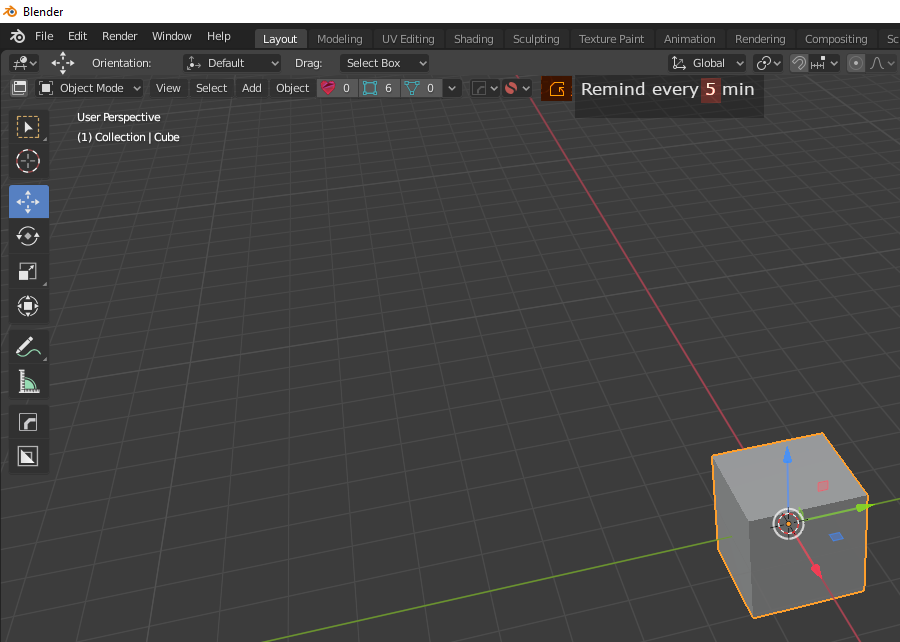The image size is (900, 642).
Task: Toggle proportional editing circle button
Action: 855,63
